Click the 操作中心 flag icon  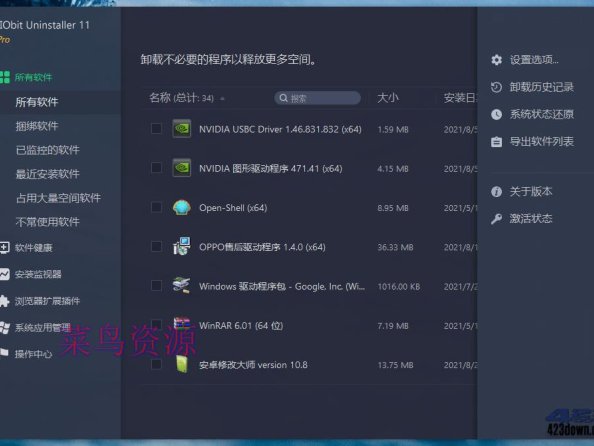tap(4, 353)
